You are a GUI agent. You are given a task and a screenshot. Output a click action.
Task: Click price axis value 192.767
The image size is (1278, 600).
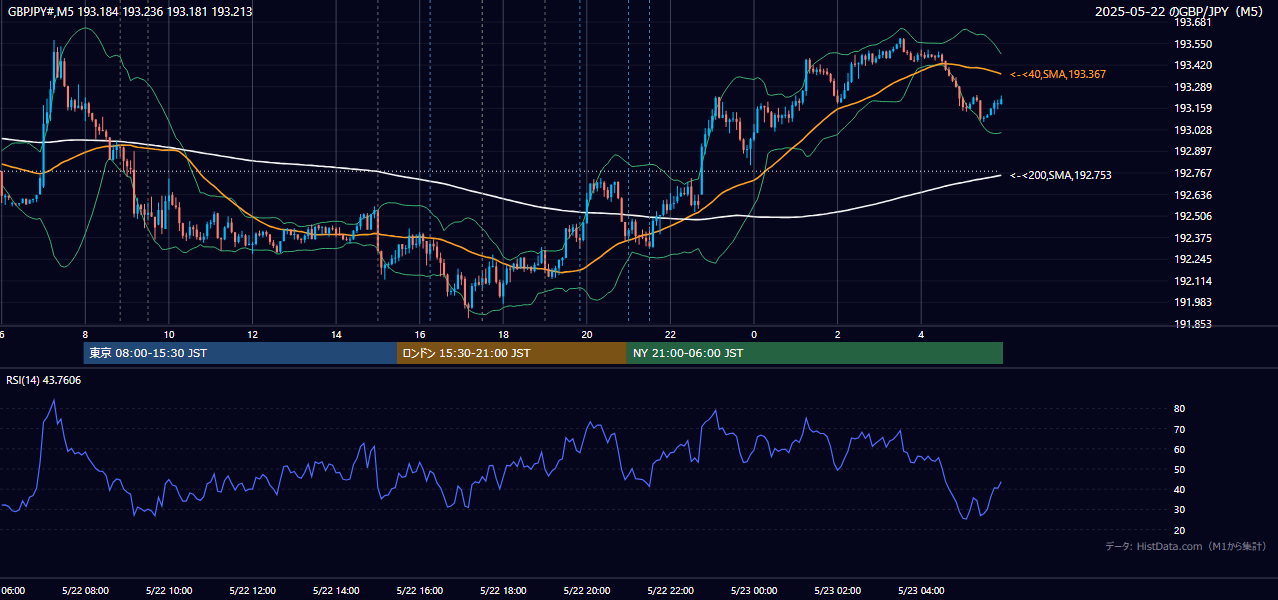point(1192,173)
